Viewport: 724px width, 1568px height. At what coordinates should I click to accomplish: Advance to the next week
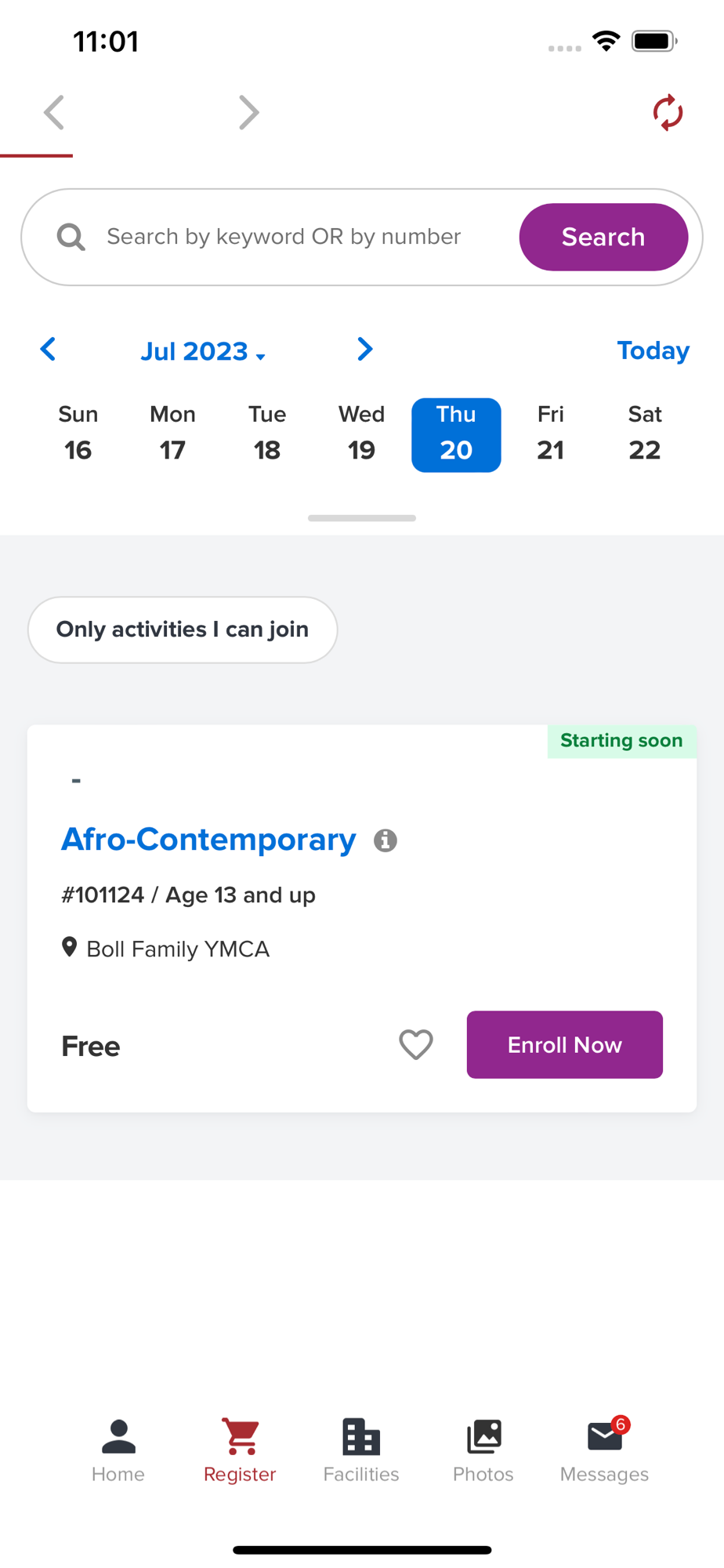point(364,350)
